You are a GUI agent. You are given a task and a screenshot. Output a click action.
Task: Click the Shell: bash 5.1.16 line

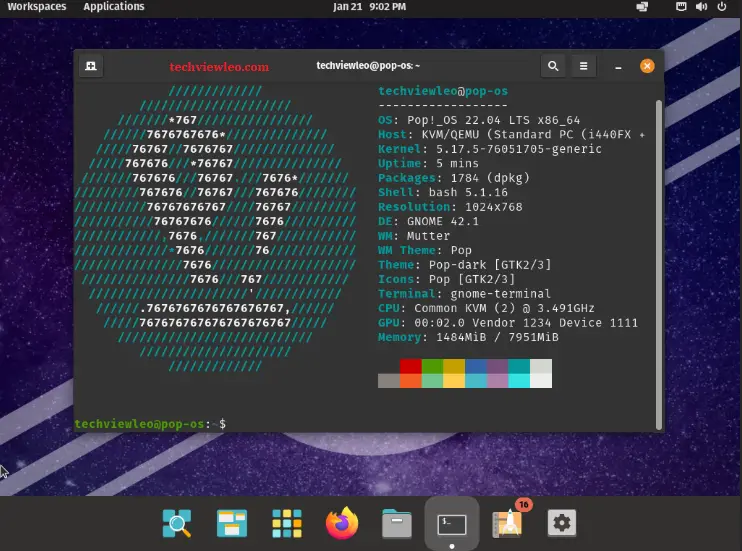click(x=443, y=192)
